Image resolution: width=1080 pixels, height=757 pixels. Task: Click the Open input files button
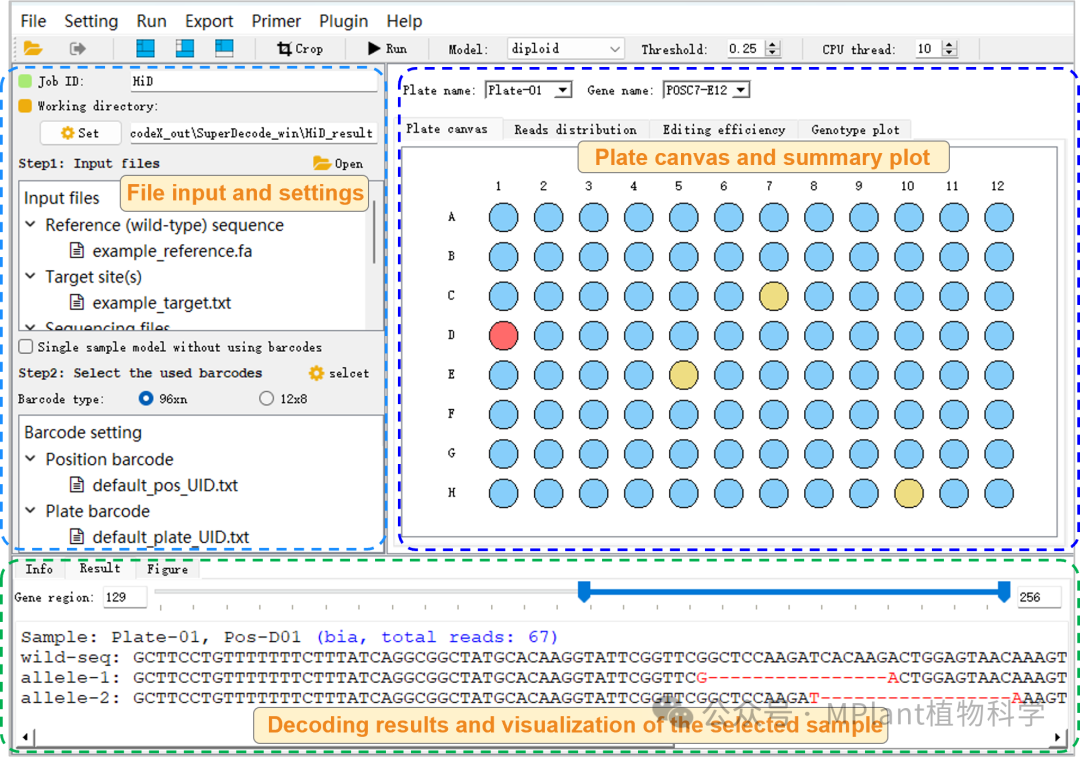[338, 163]
